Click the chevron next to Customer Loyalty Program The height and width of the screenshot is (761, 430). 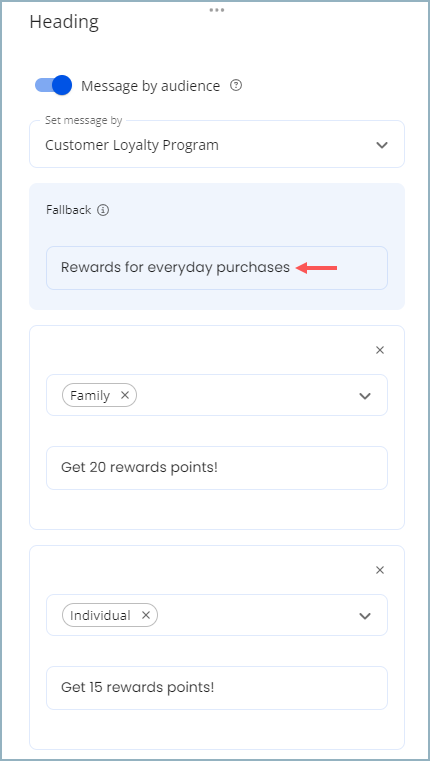tap(382, 145)
